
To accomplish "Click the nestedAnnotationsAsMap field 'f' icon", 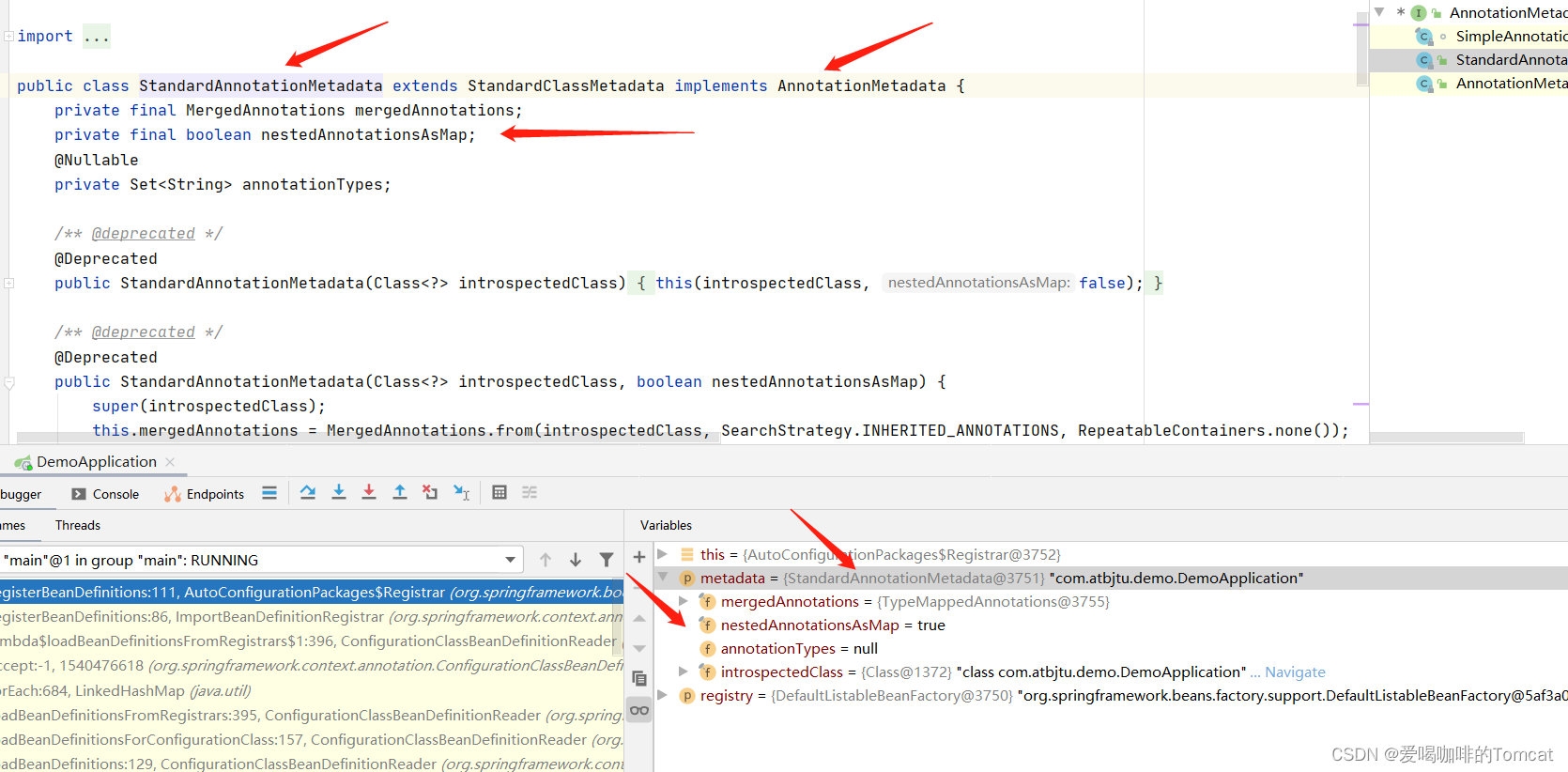I will (x=707, y=625).
